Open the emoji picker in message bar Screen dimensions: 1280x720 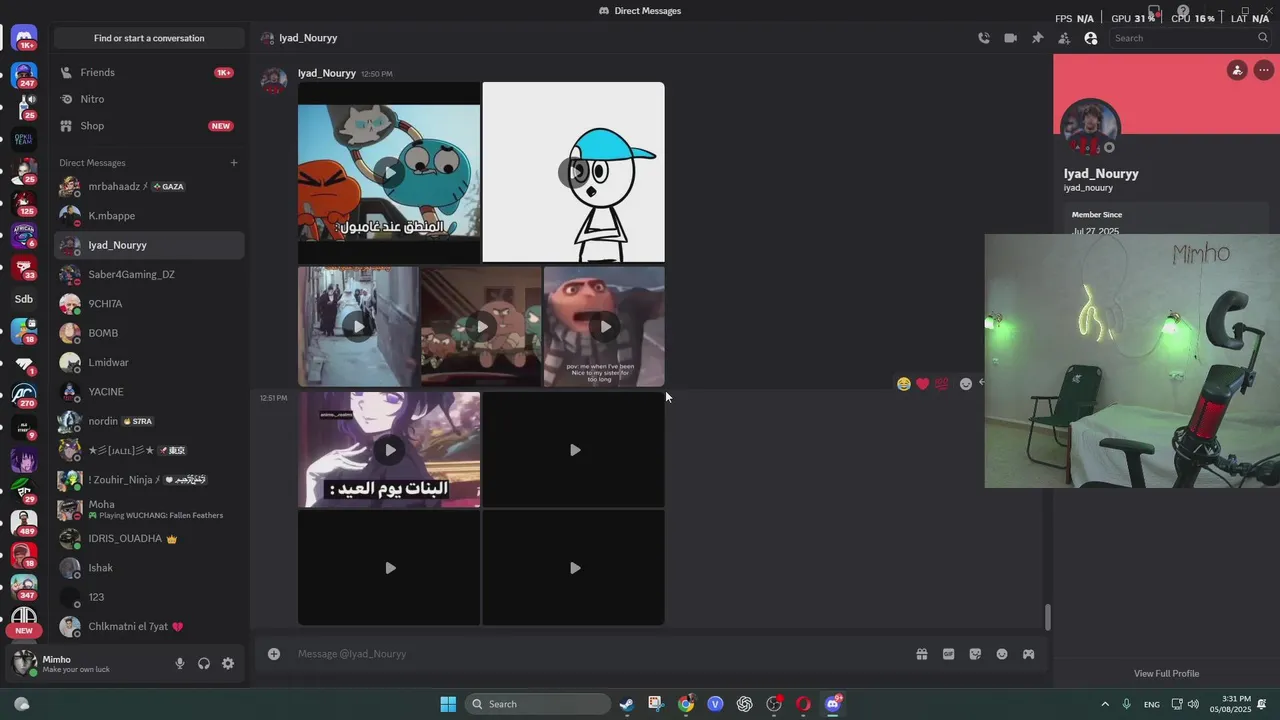[x=1002, y=654]
